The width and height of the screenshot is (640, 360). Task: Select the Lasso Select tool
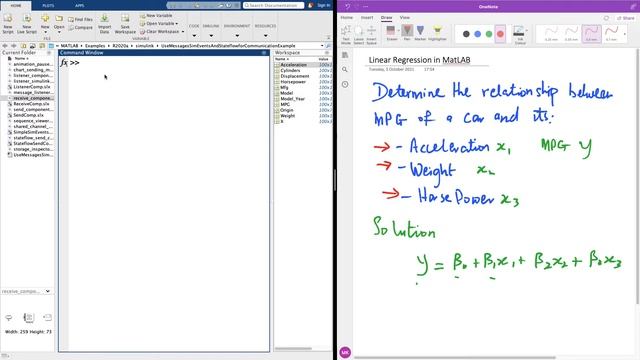[358, 34]
